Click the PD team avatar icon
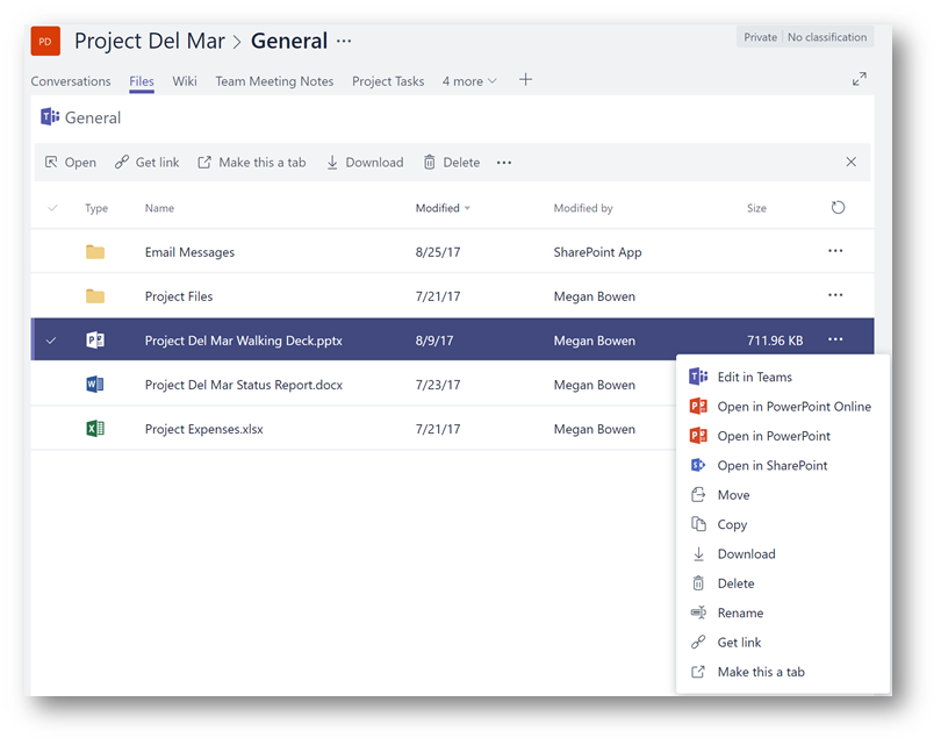 [46, 41]
